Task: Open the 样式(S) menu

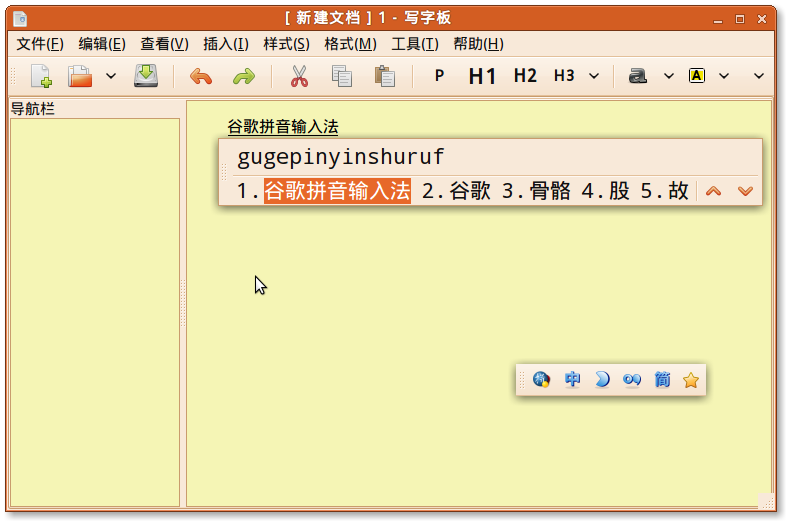Action: pyautogui.click(x=287, y=44)
